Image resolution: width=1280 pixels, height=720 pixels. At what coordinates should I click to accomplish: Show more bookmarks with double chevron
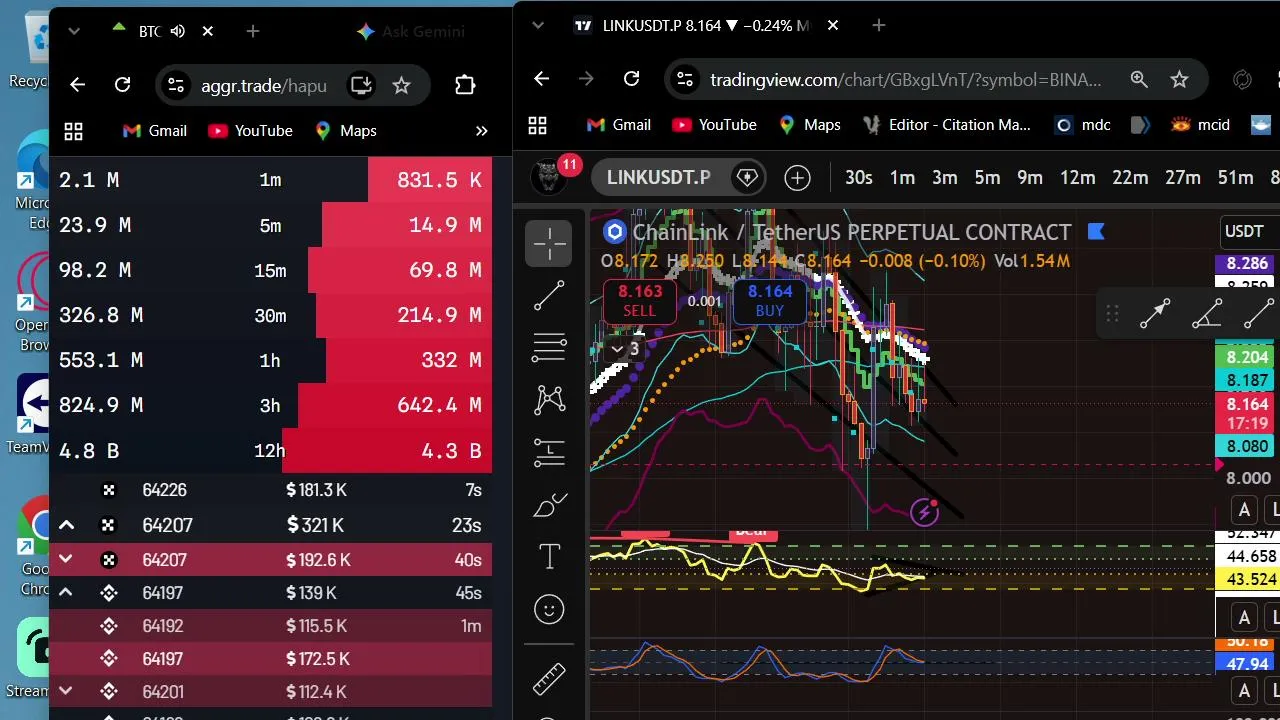click(481, 131)
